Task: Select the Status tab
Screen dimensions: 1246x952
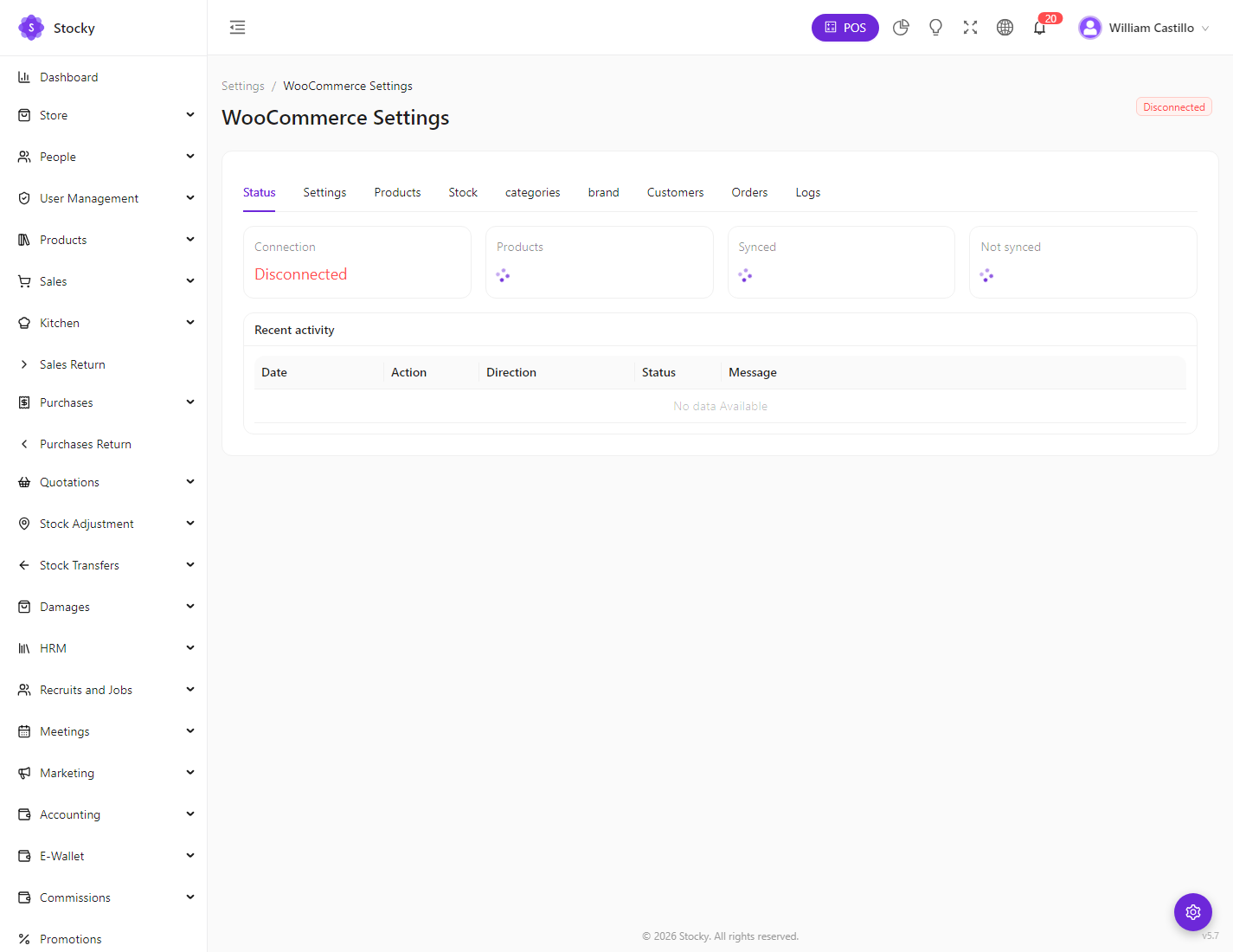Action: 260,192
